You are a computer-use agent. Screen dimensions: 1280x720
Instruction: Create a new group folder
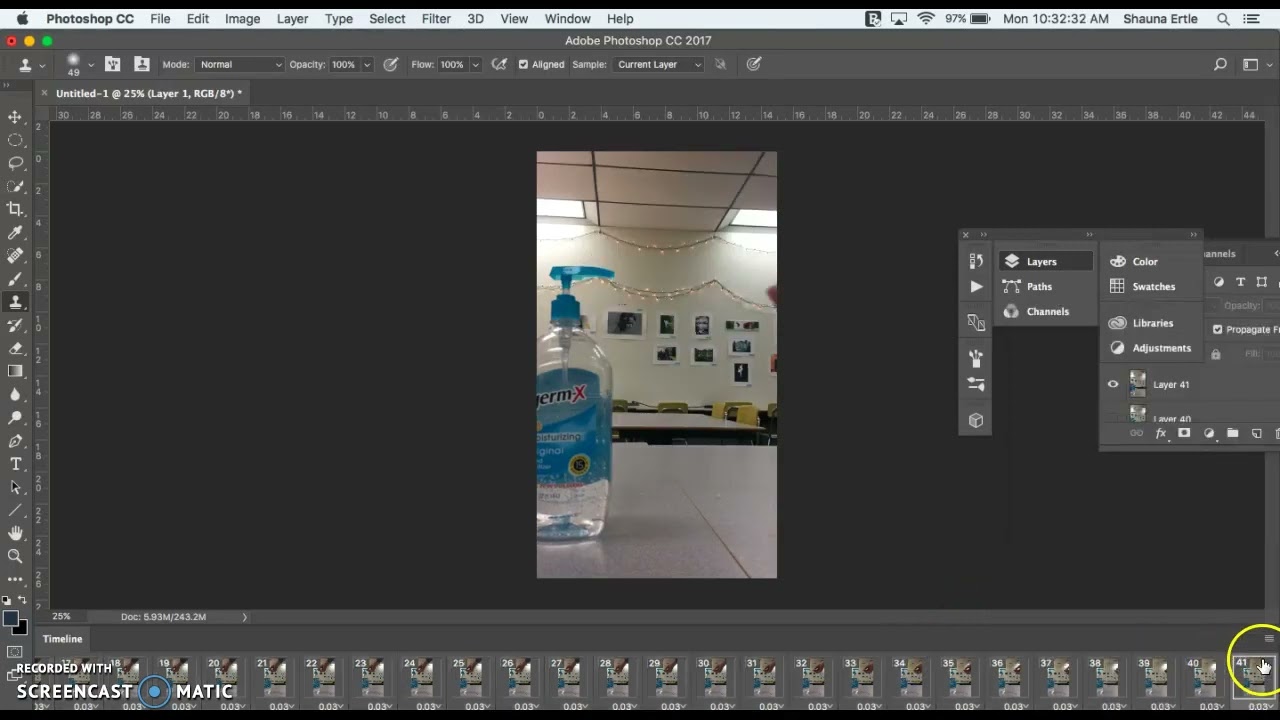click(x=1233, y=433)
